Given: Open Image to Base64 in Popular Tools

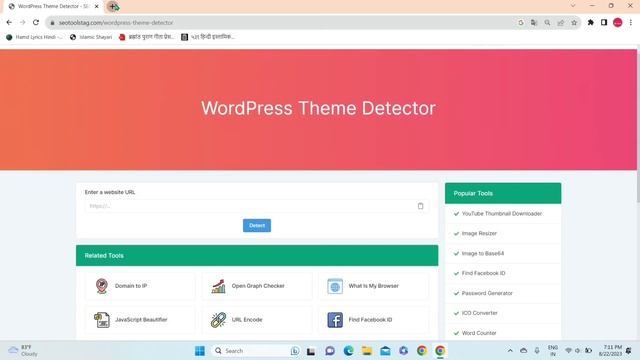Looking at the screenshot, I should (x=483, y=253).
